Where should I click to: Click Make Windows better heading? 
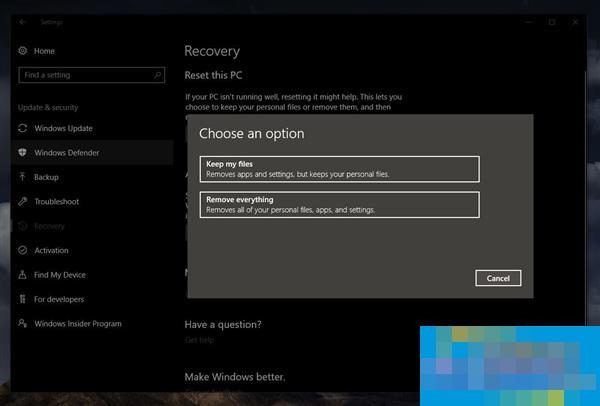click(235, 377)
